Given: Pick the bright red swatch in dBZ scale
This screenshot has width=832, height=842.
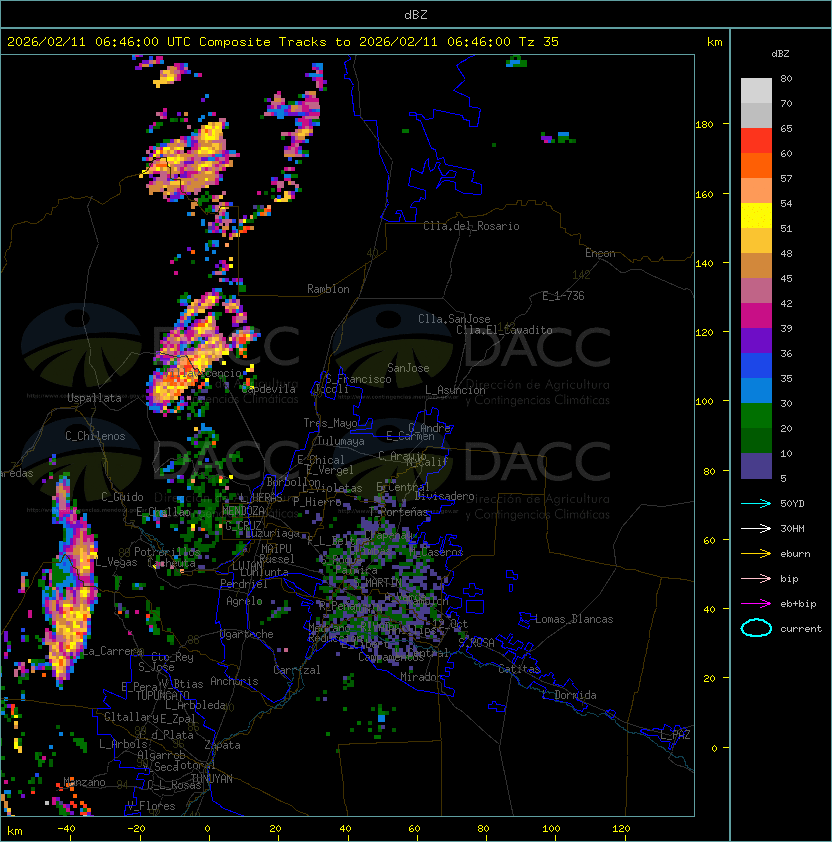Looking at the screenshot, I should coord(756,141).
